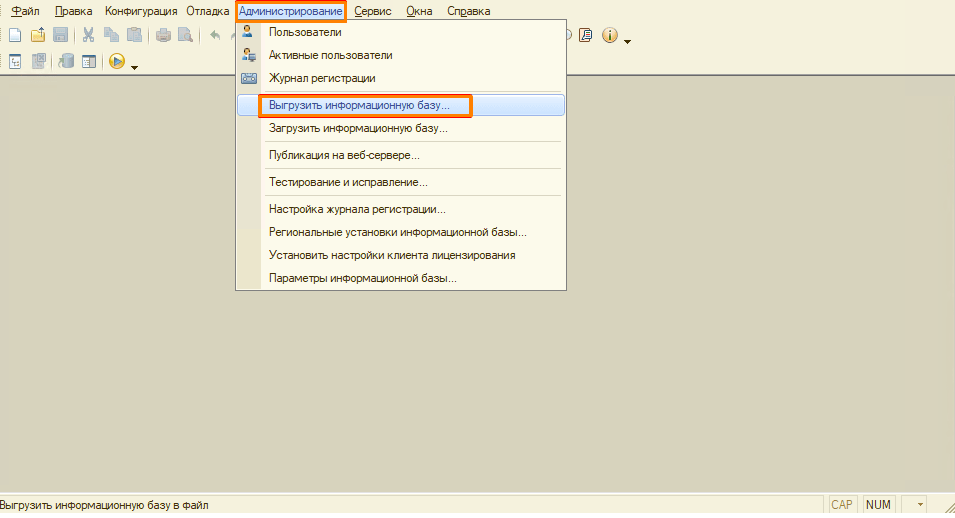This screenshot has height=518, width=955.
Task: Choose Пользователи in the dropdown
Action: pos(401,32)
